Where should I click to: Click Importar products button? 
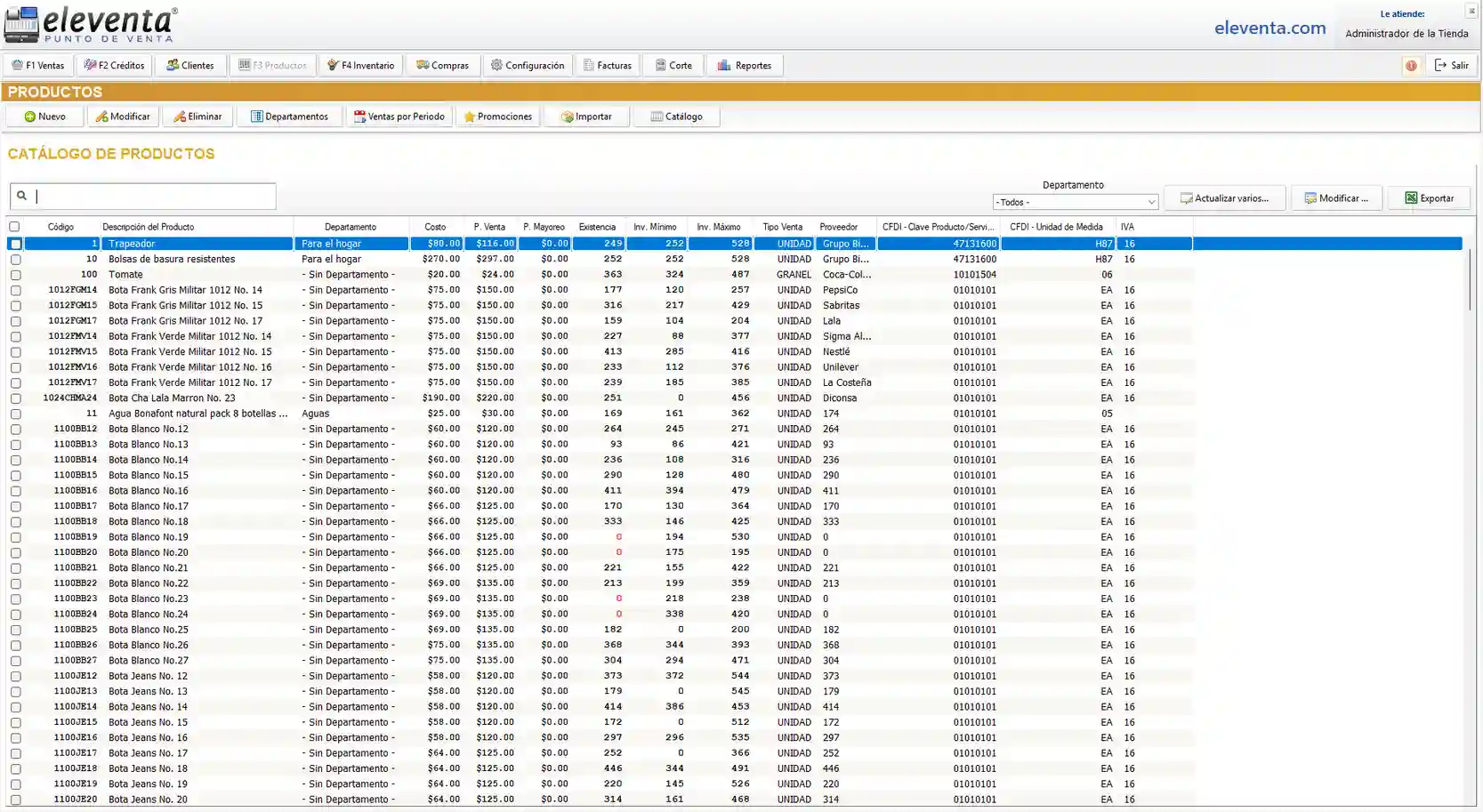pyautogui.click(x=586, y=117)
